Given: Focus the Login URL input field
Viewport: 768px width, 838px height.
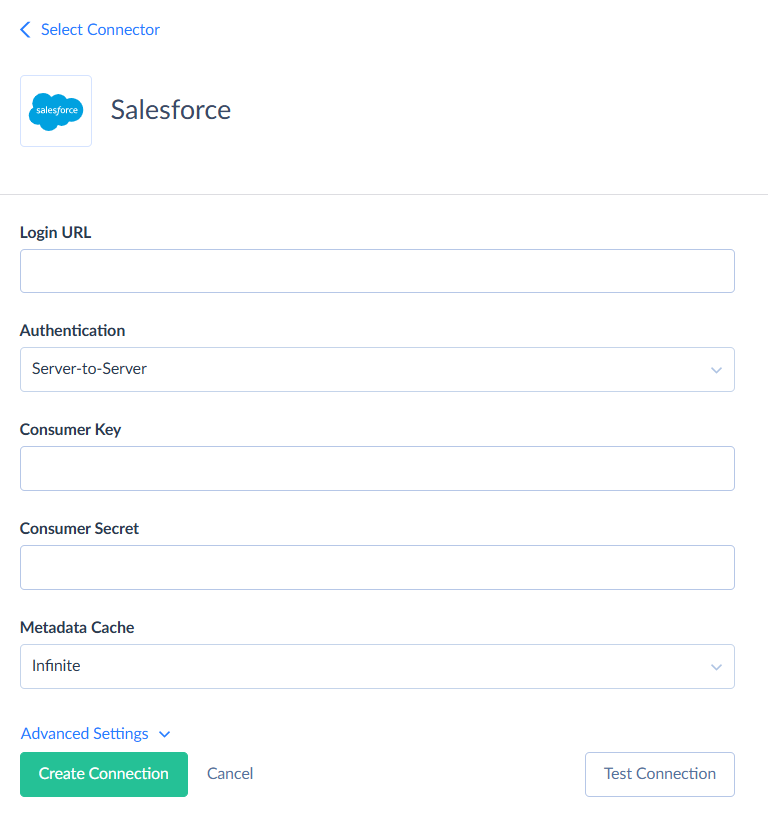Looking at the screenshot, I should [376, 270].
